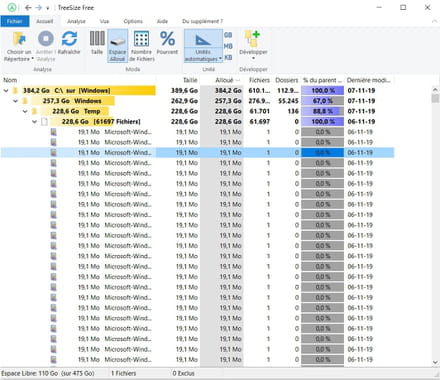Image resolution: width=440 pixels, height=380 pixels.
Task: Open the Du supplément ? tab
Action: point(202,21)
